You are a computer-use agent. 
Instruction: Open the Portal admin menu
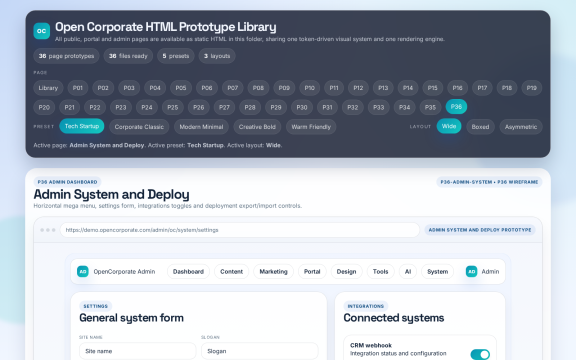coord(312,271)
